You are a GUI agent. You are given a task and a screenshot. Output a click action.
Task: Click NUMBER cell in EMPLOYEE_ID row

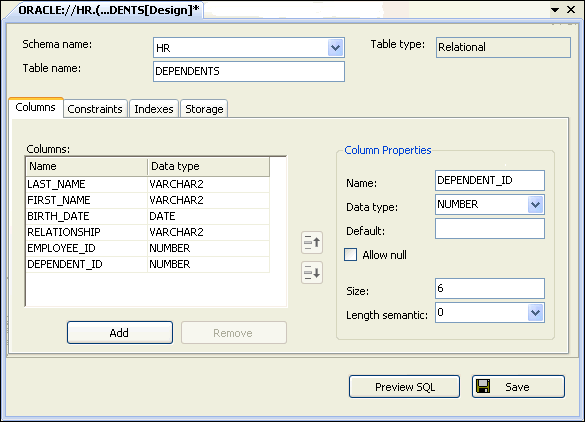click(209, 248)
